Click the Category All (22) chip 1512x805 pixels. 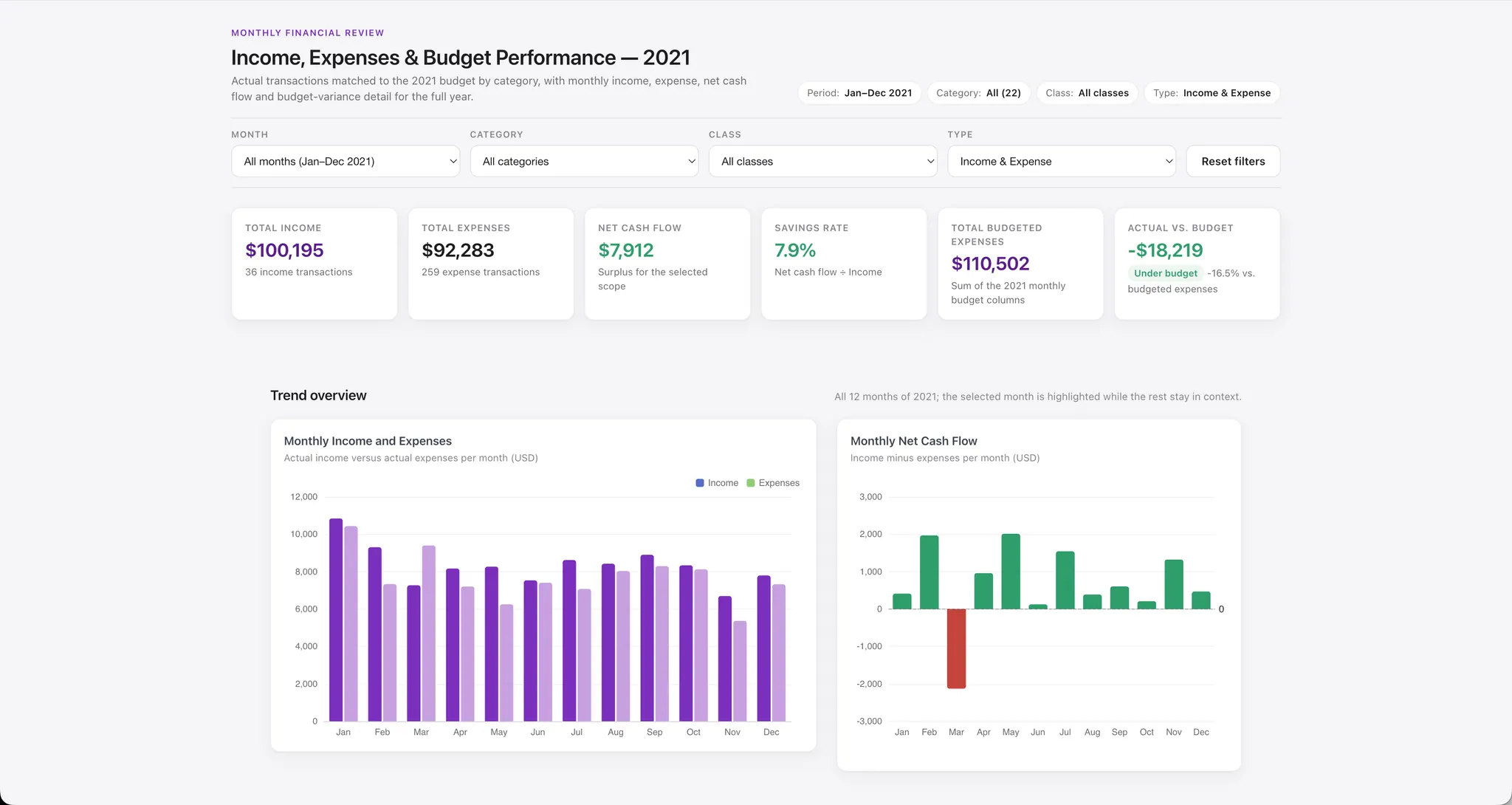coord(978,93)
